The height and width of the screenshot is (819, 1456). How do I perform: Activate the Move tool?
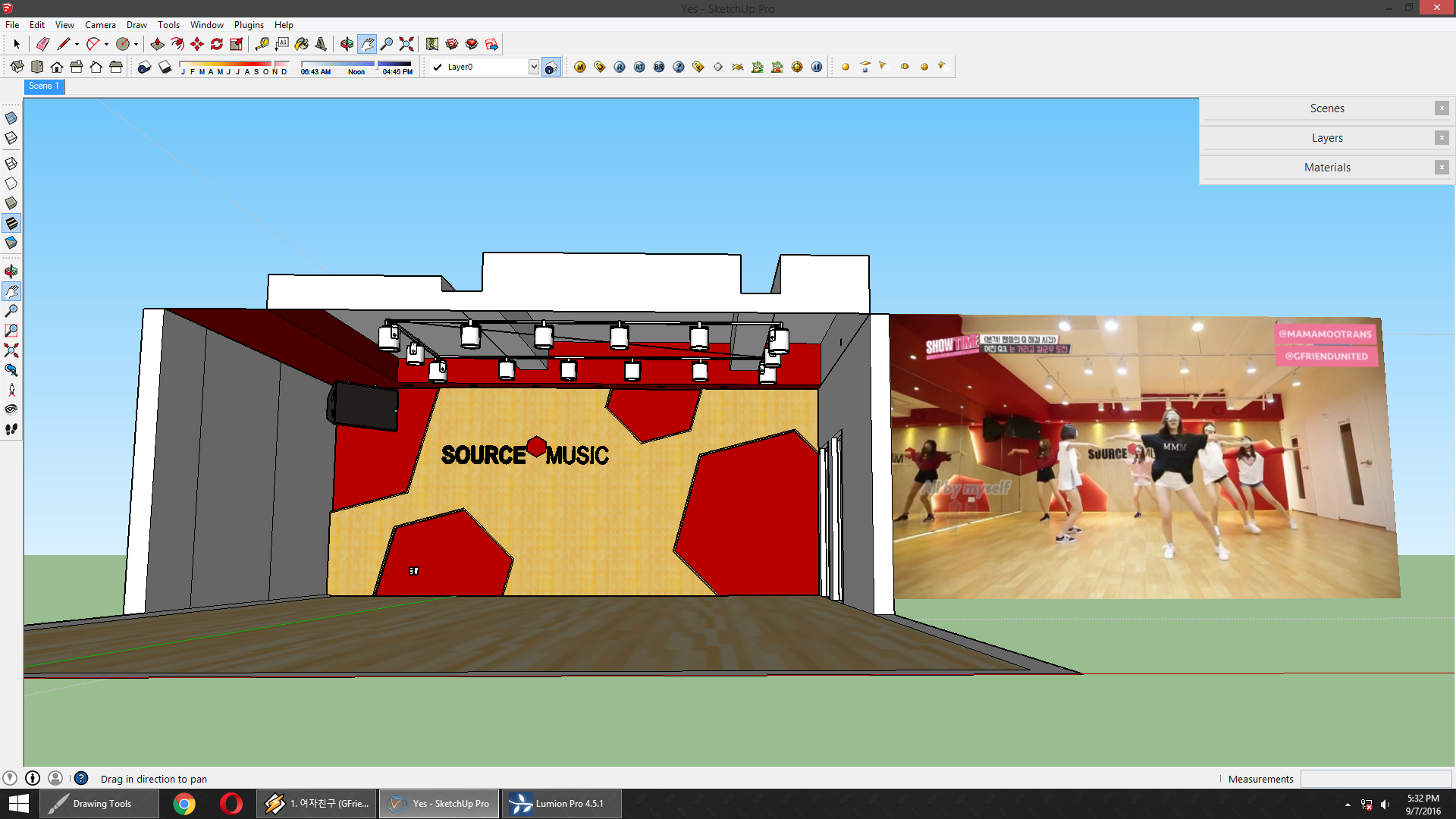(197, 44)
